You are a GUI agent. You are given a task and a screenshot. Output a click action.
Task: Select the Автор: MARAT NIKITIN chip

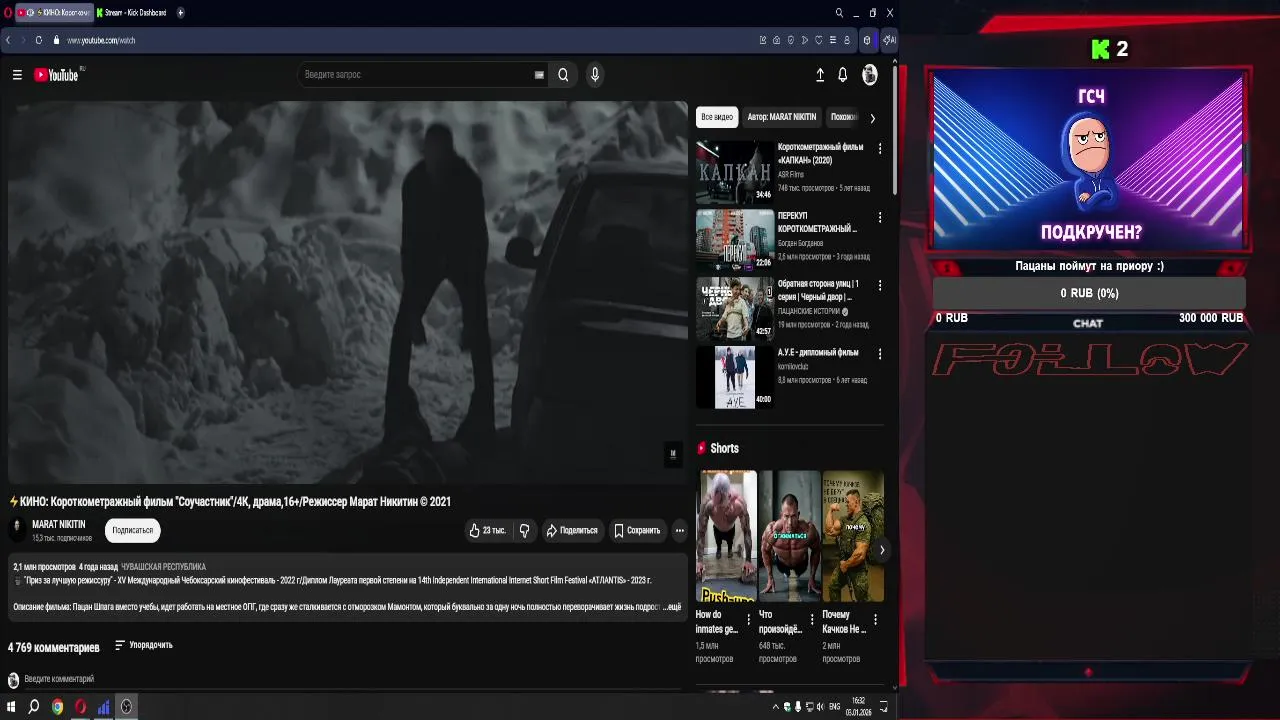tap(782, 117)
